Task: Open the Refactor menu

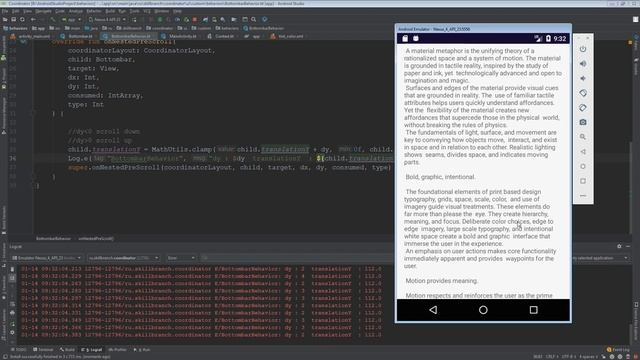Action: [x=94, y=11]
